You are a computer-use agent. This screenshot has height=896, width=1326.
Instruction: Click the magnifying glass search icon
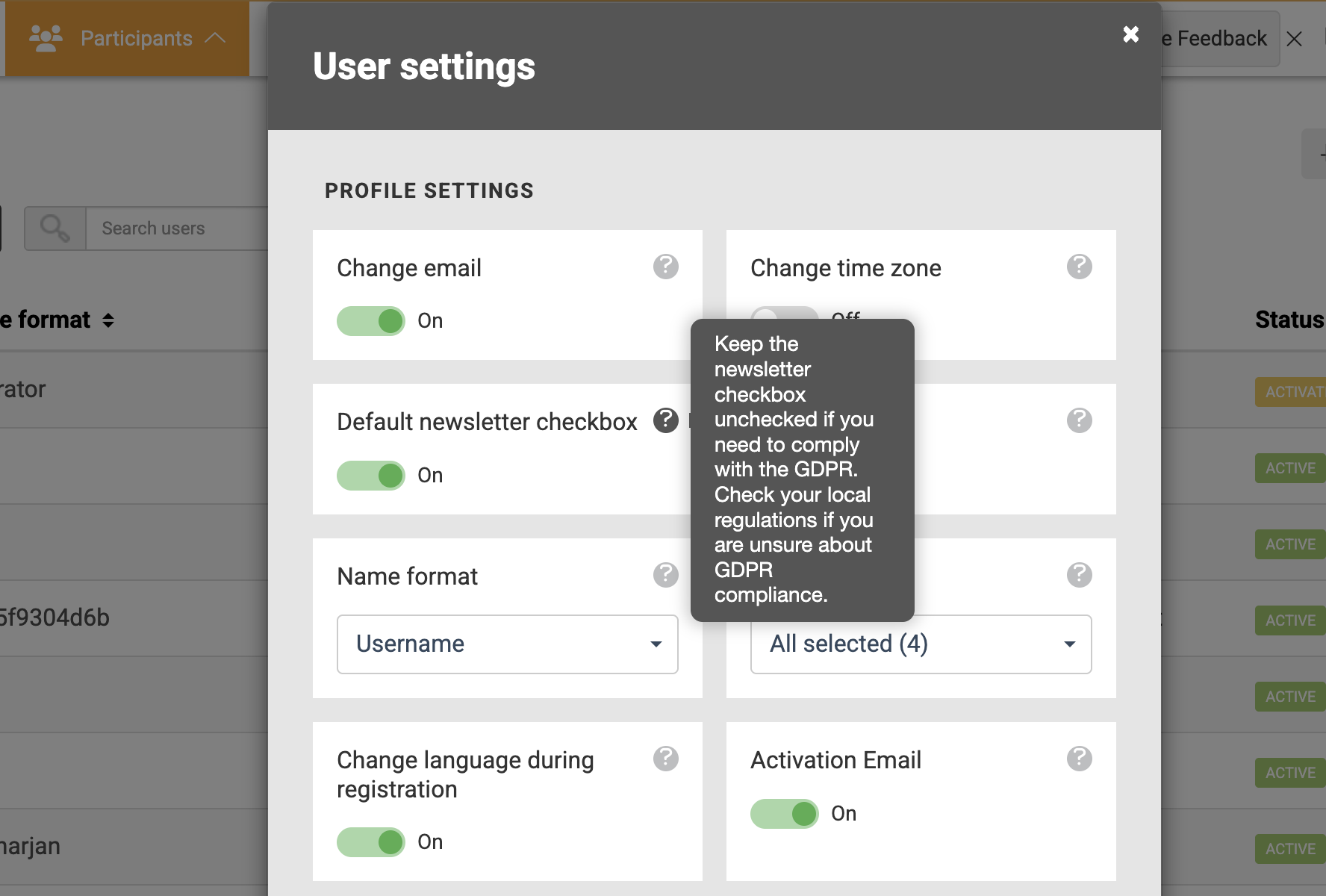[x=55, y=228]
